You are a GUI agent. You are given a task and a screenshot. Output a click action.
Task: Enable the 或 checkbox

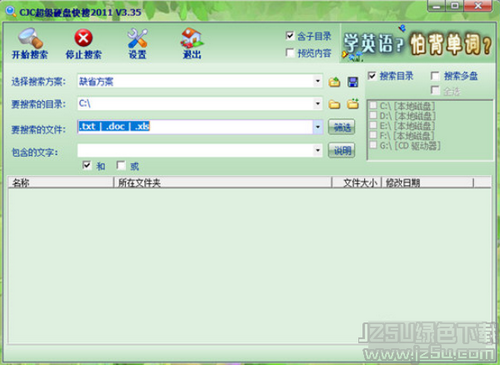point(121,165)
